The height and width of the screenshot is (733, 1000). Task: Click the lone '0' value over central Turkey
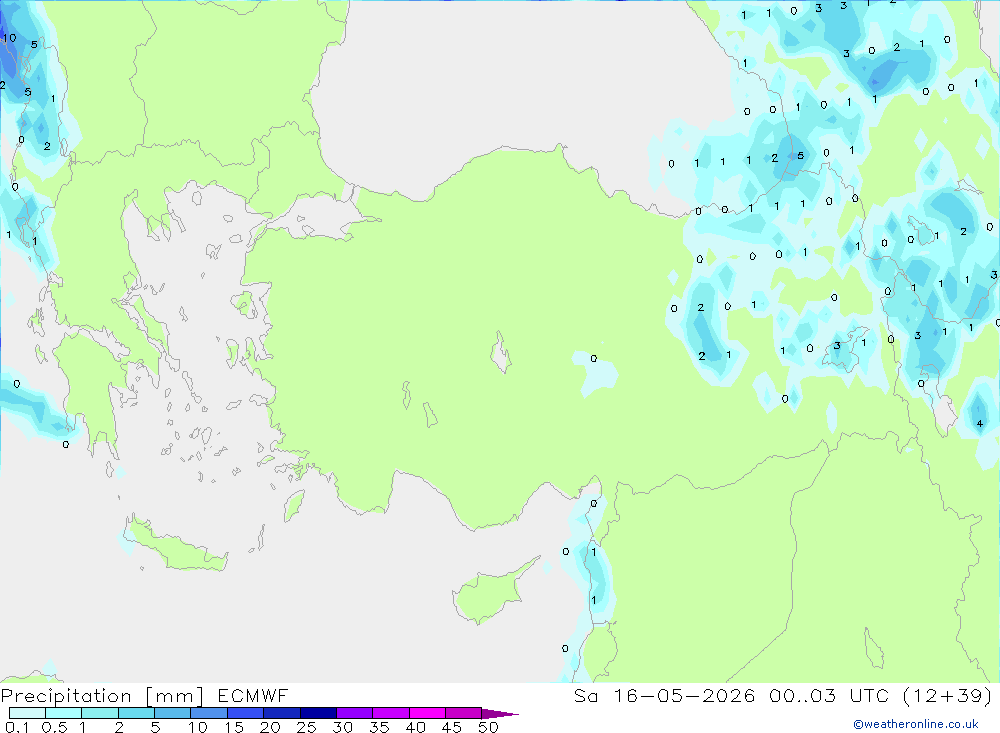(594, 359)
